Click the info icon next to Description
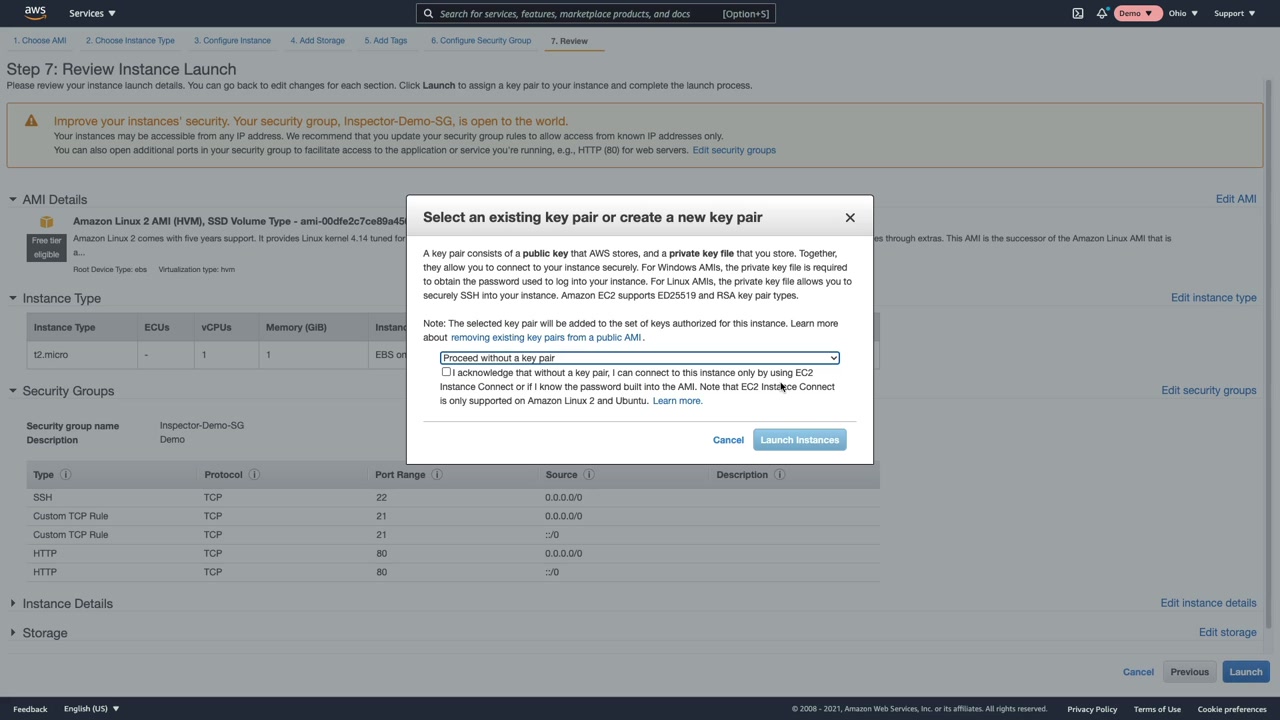Image resolution: width=1280 pixels, height=720 pixels. click(780, 475)
